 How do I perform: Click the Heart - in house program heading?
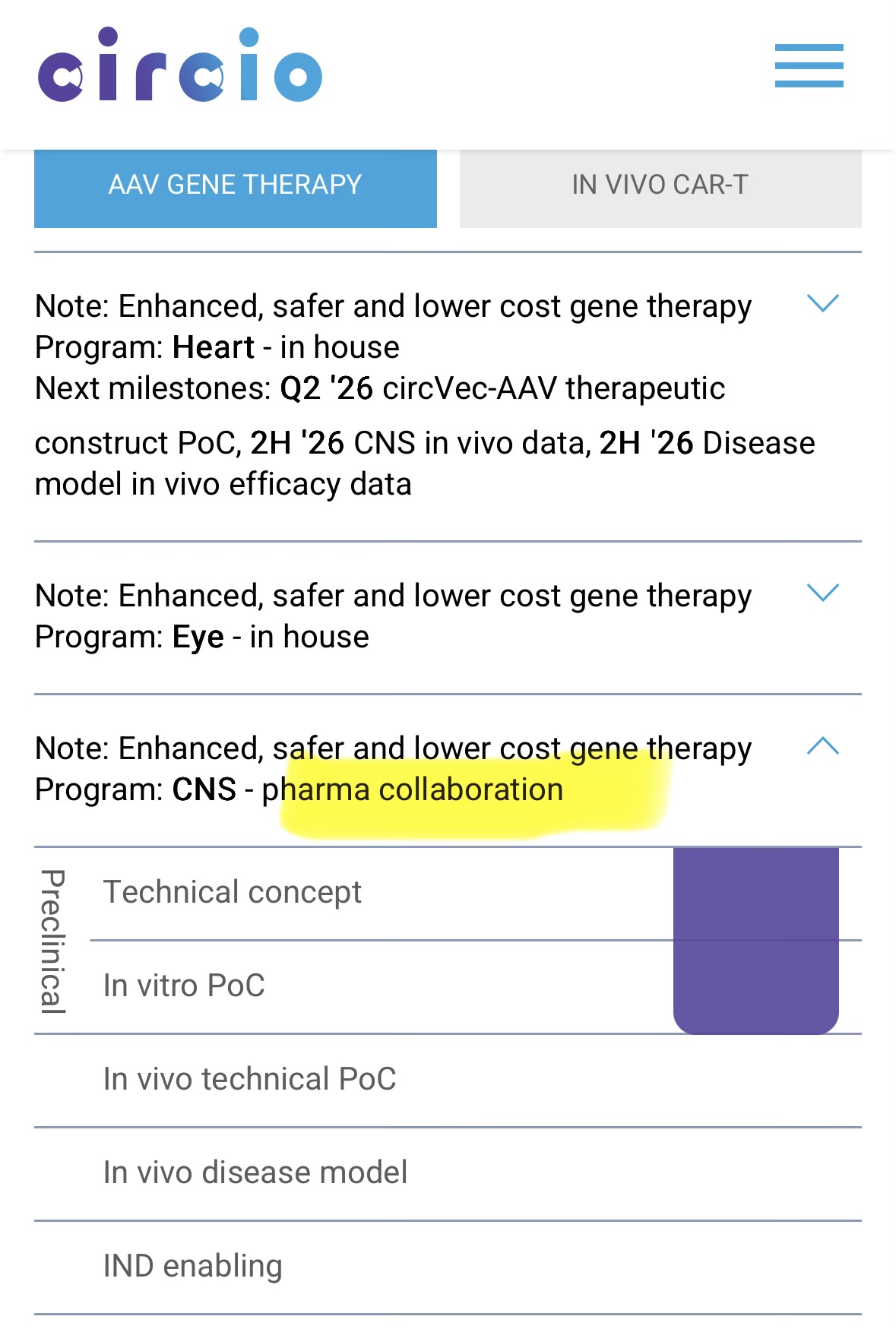click(217, 347)
